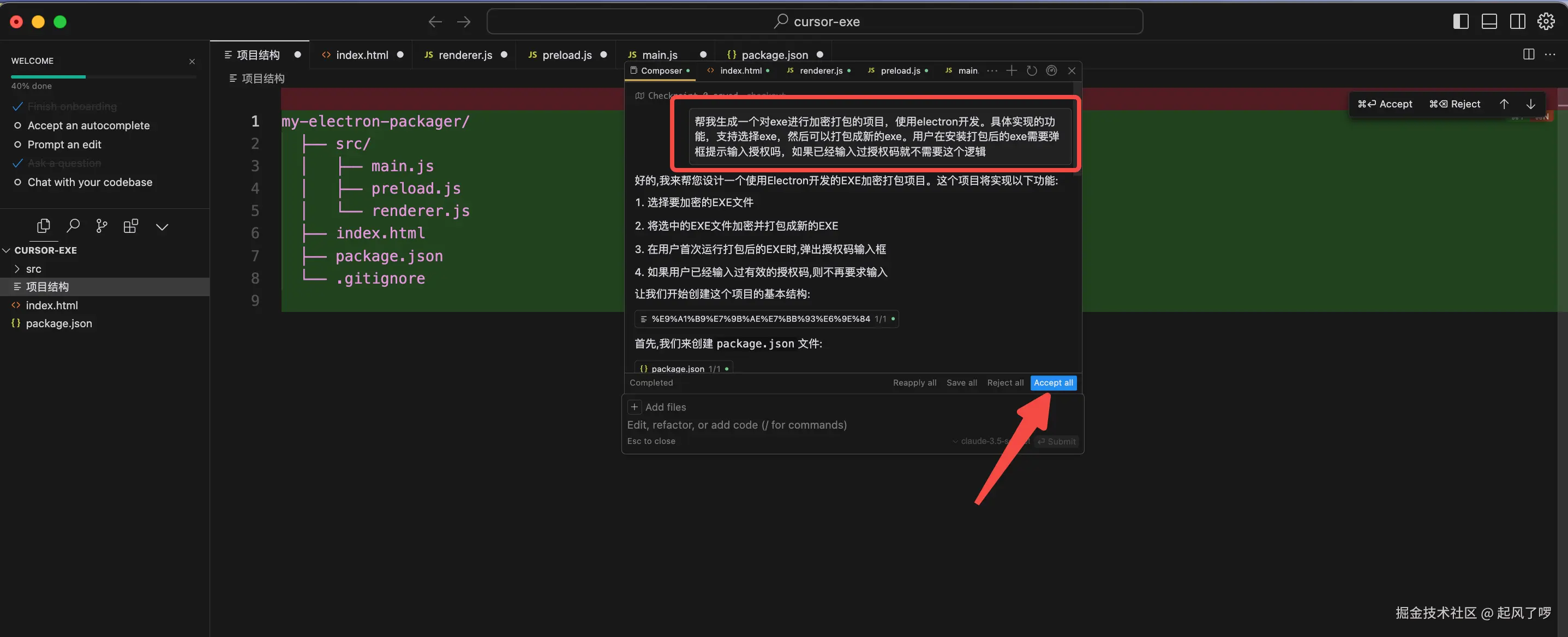Open the Search magnifier in the sidebar

pyautogui.click(x=73, y=226)
